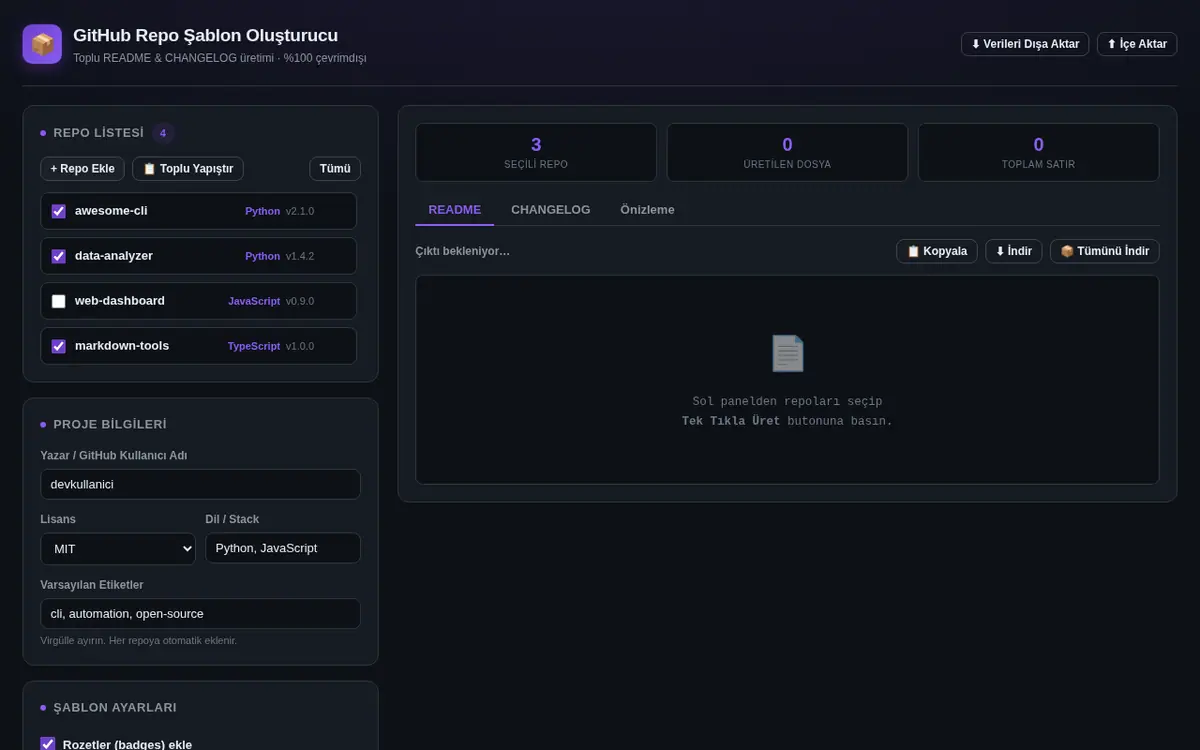Switch to the README tab

[x=455, y=210]
